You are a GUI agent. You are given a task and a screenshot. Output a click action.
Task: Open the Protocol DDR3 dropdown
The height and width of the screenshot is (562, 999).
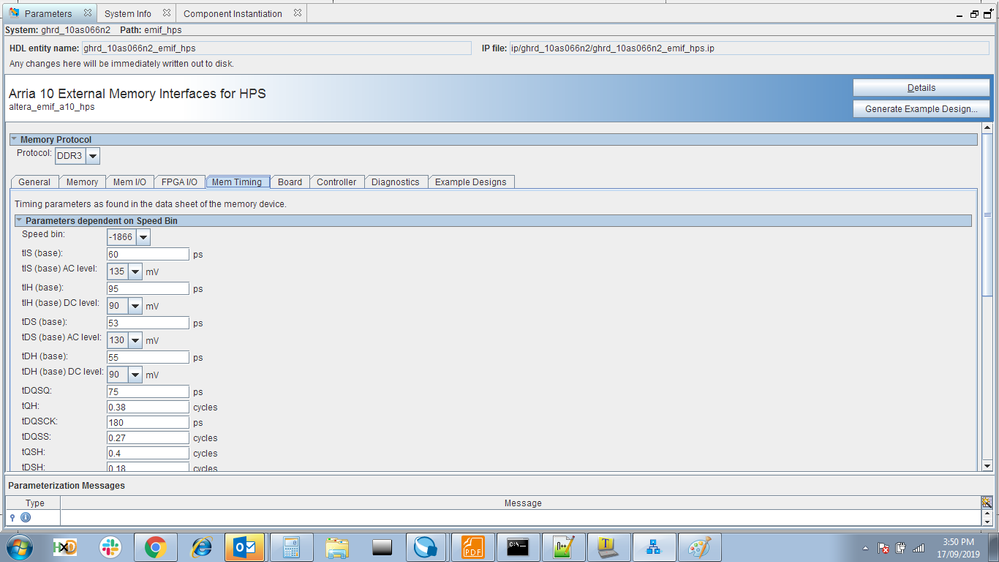coord(92,155)
